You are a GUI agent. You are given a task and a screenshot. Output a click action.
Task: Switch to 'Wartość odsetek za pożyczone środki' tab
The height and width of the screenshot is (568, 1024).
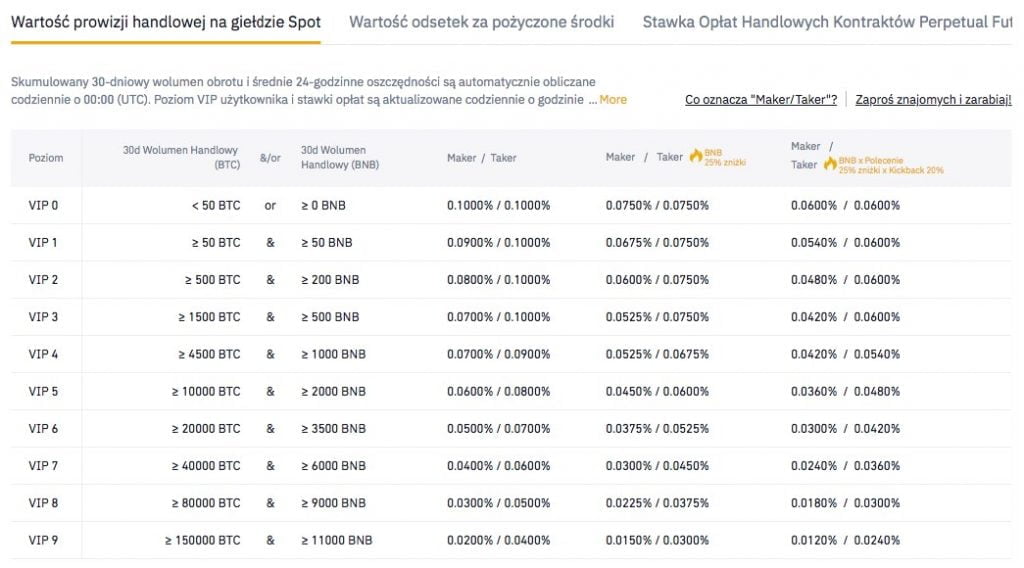coord(481,22)
